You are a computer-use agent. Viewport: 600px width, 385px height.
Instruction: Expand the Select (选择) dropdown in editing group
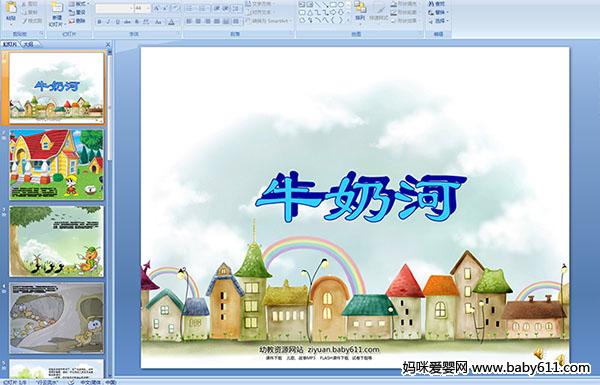pos(439,21)
